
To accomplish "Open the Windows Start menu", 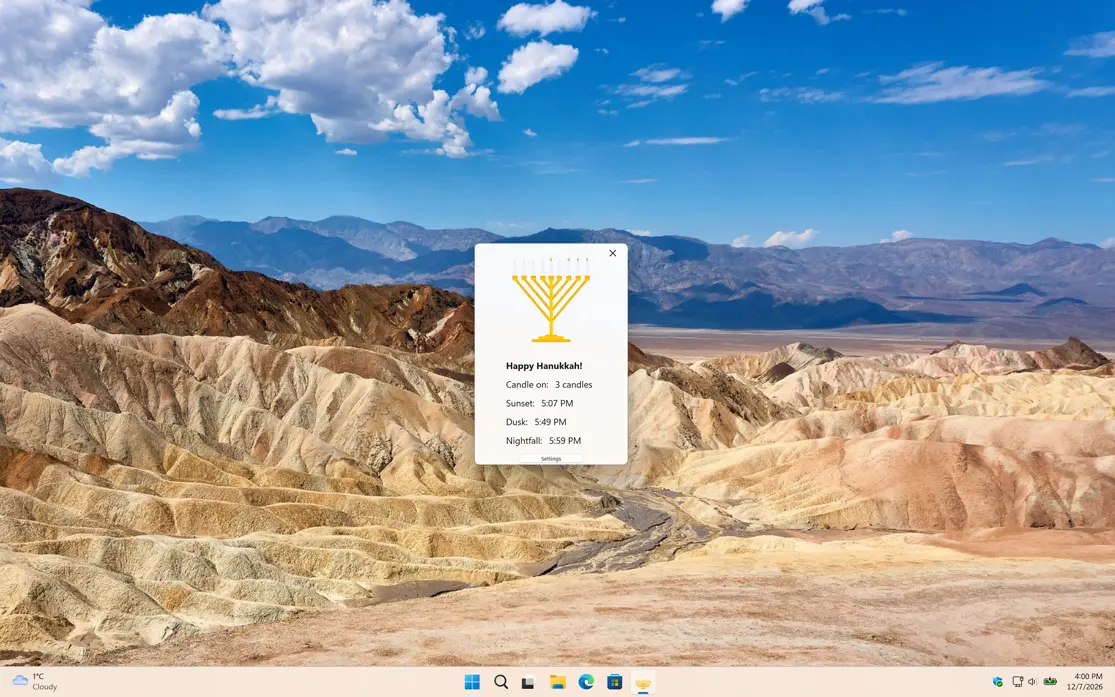I will pos(472,682).
